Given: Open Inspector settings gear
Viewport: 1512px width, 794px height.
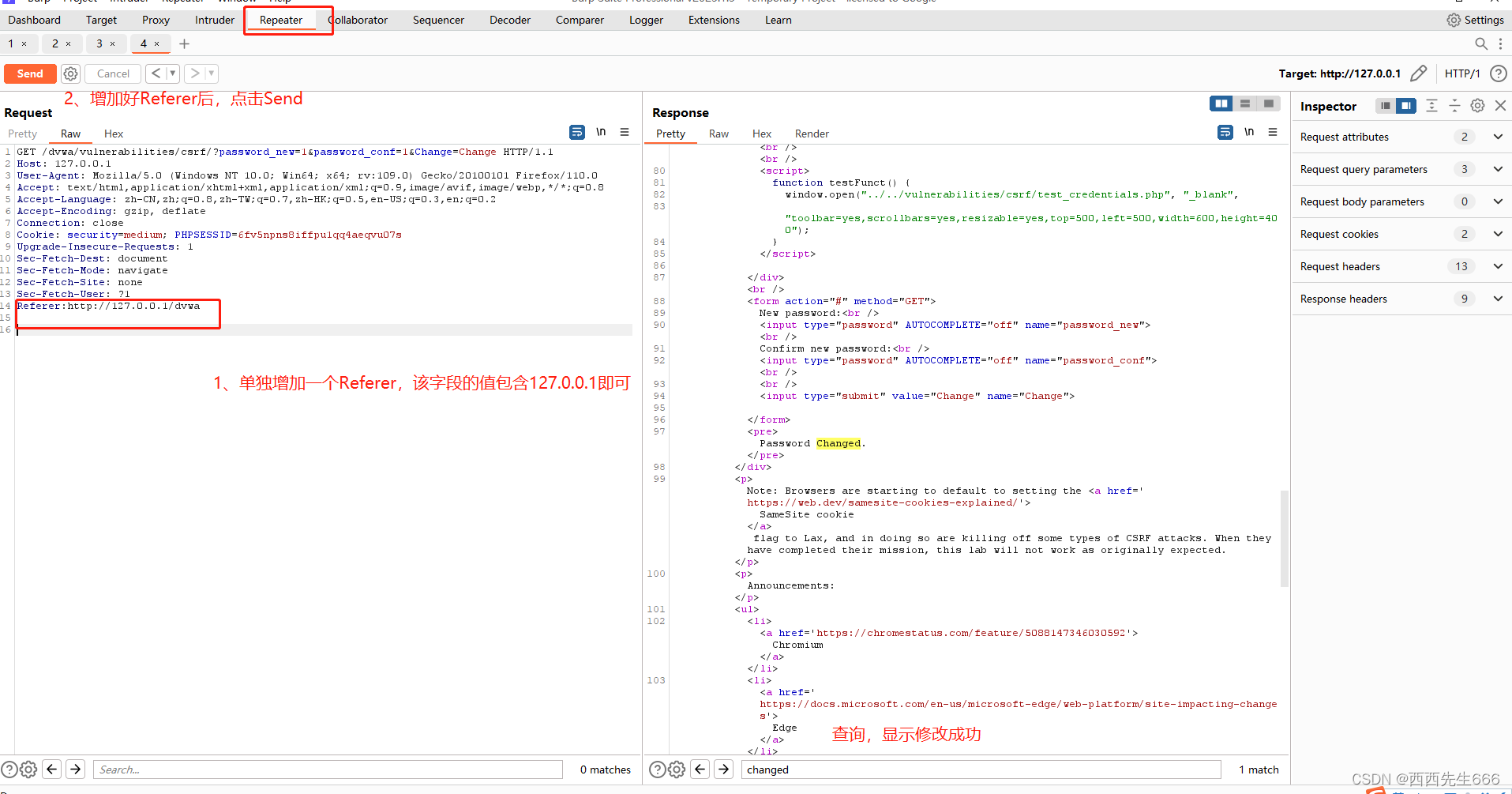Looking at the screenshot, I should point(1477,106).
